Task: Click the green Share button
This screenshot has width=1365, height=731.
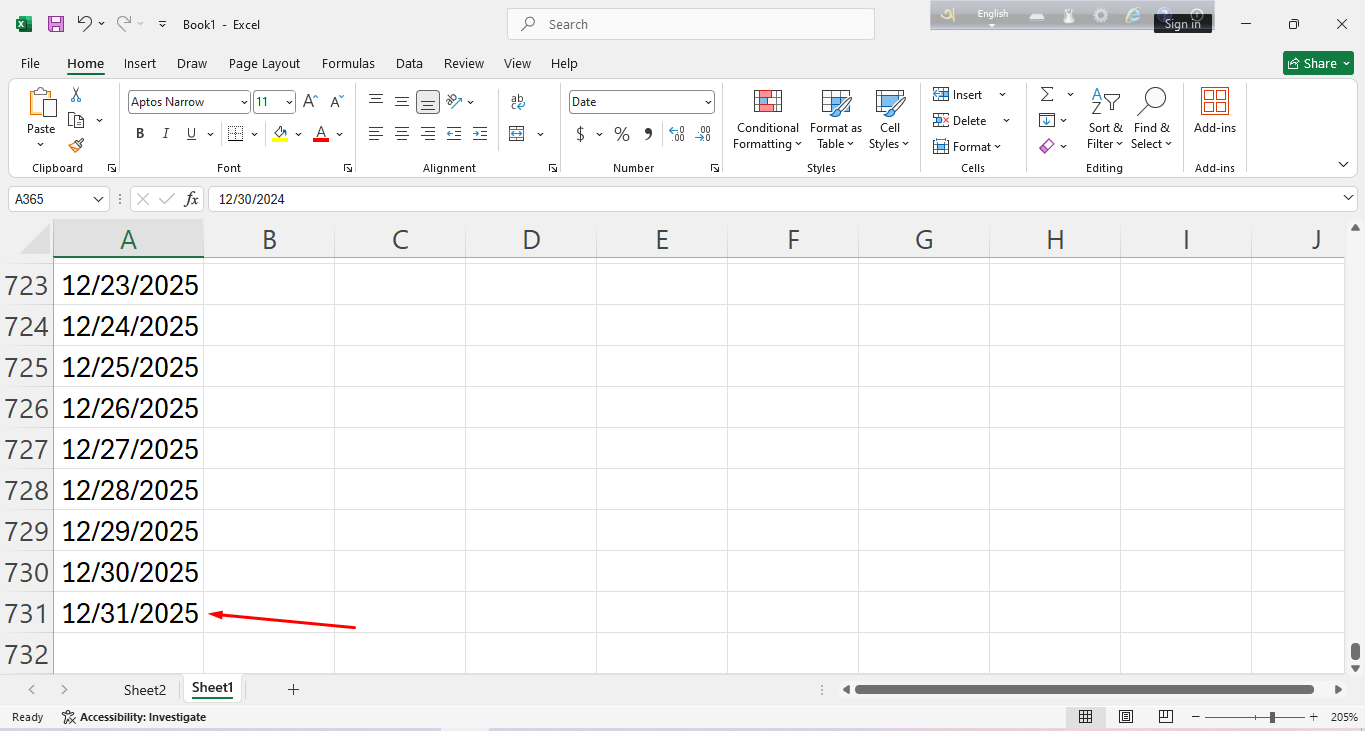Action: tap(1317, 63)
